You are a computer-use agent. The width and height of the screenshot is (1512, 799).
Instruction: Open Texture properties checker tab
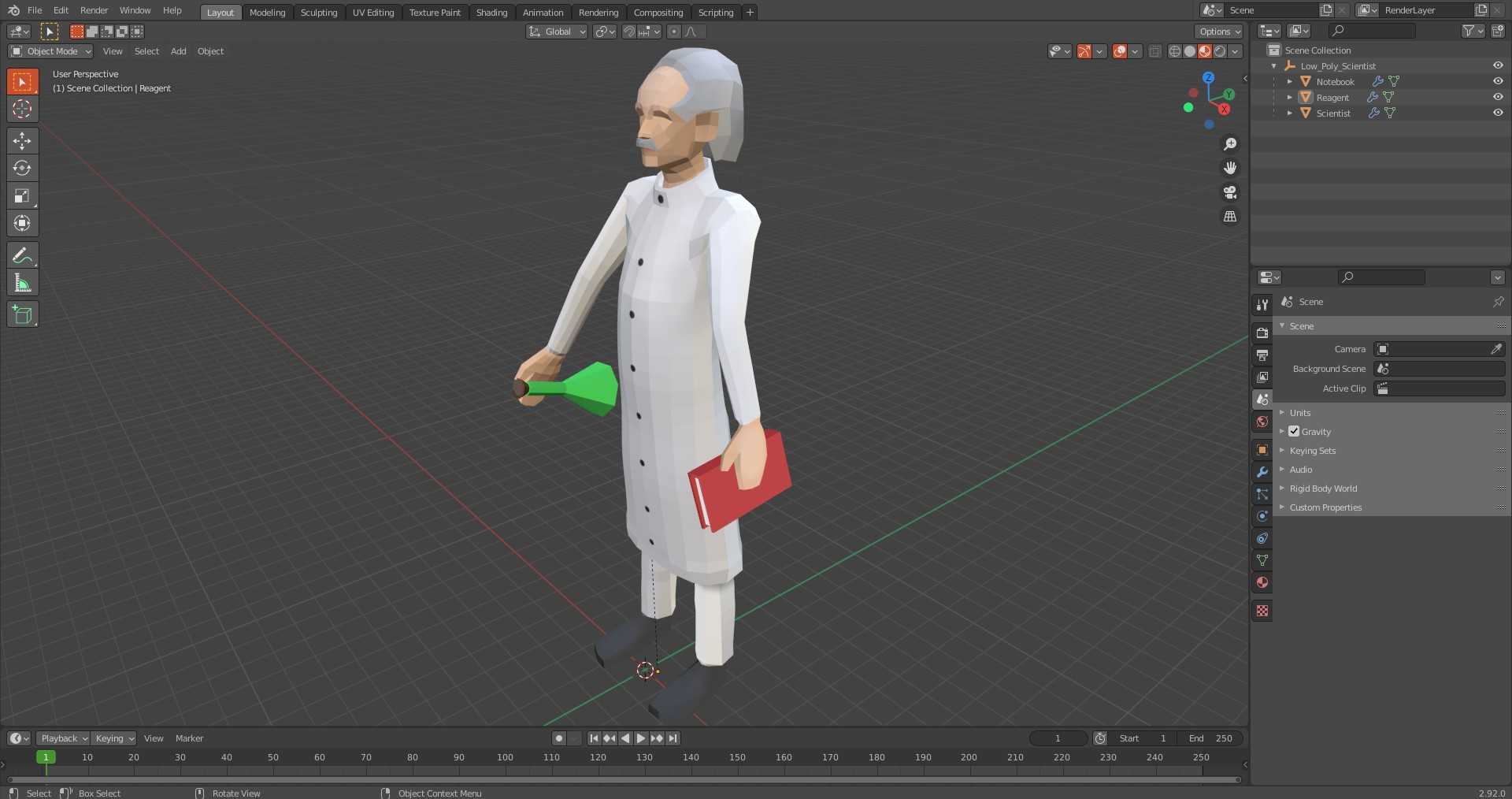1262,611
